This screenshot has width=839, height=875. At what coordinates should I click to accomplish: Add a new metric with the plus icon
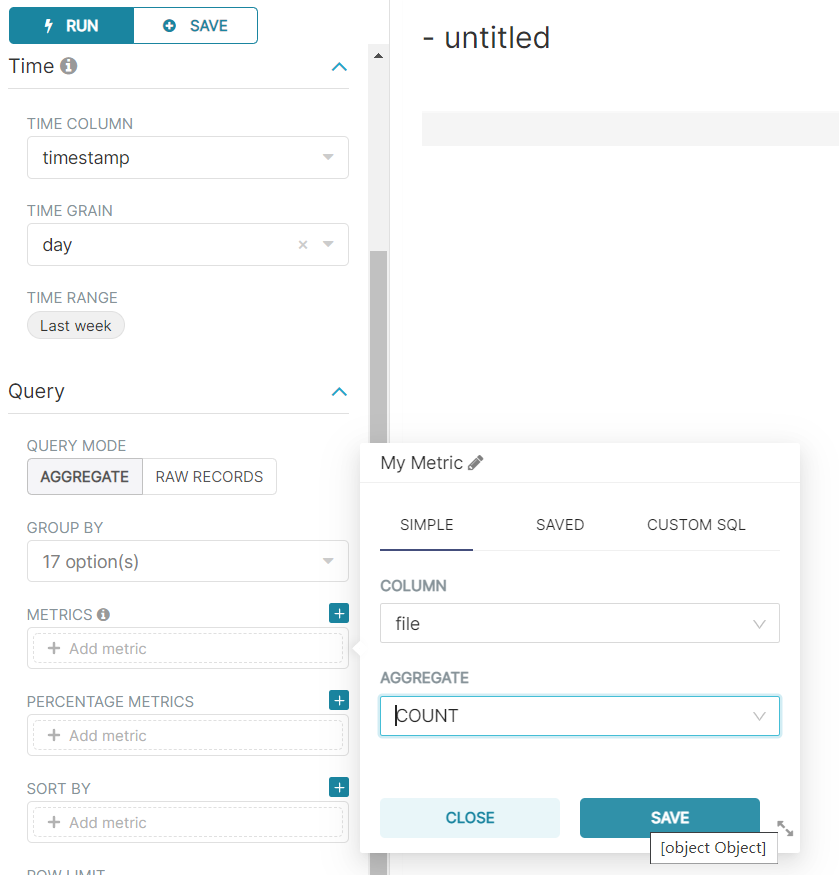coord(339,613)
